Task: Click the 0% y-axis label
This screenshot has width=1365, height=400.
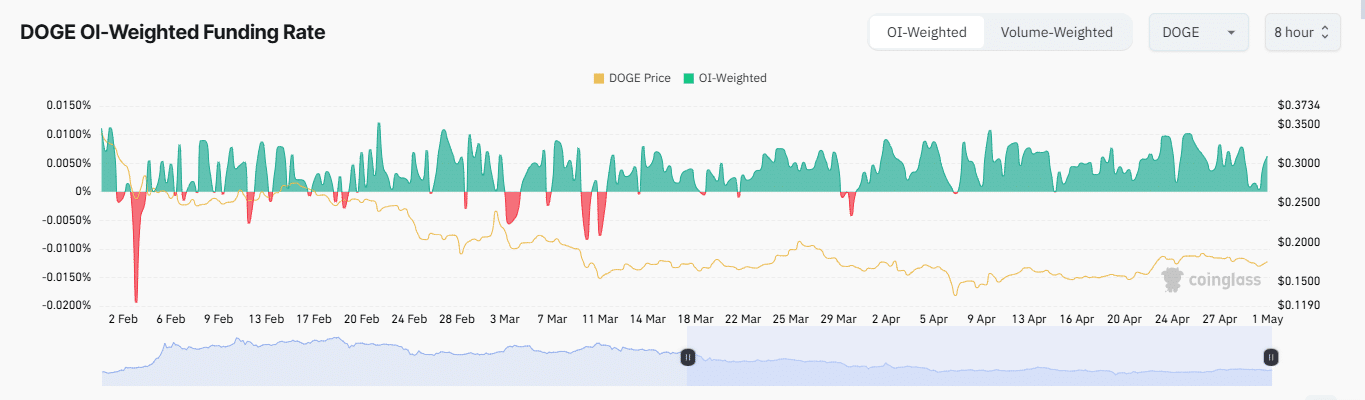Action: point(82,191)
